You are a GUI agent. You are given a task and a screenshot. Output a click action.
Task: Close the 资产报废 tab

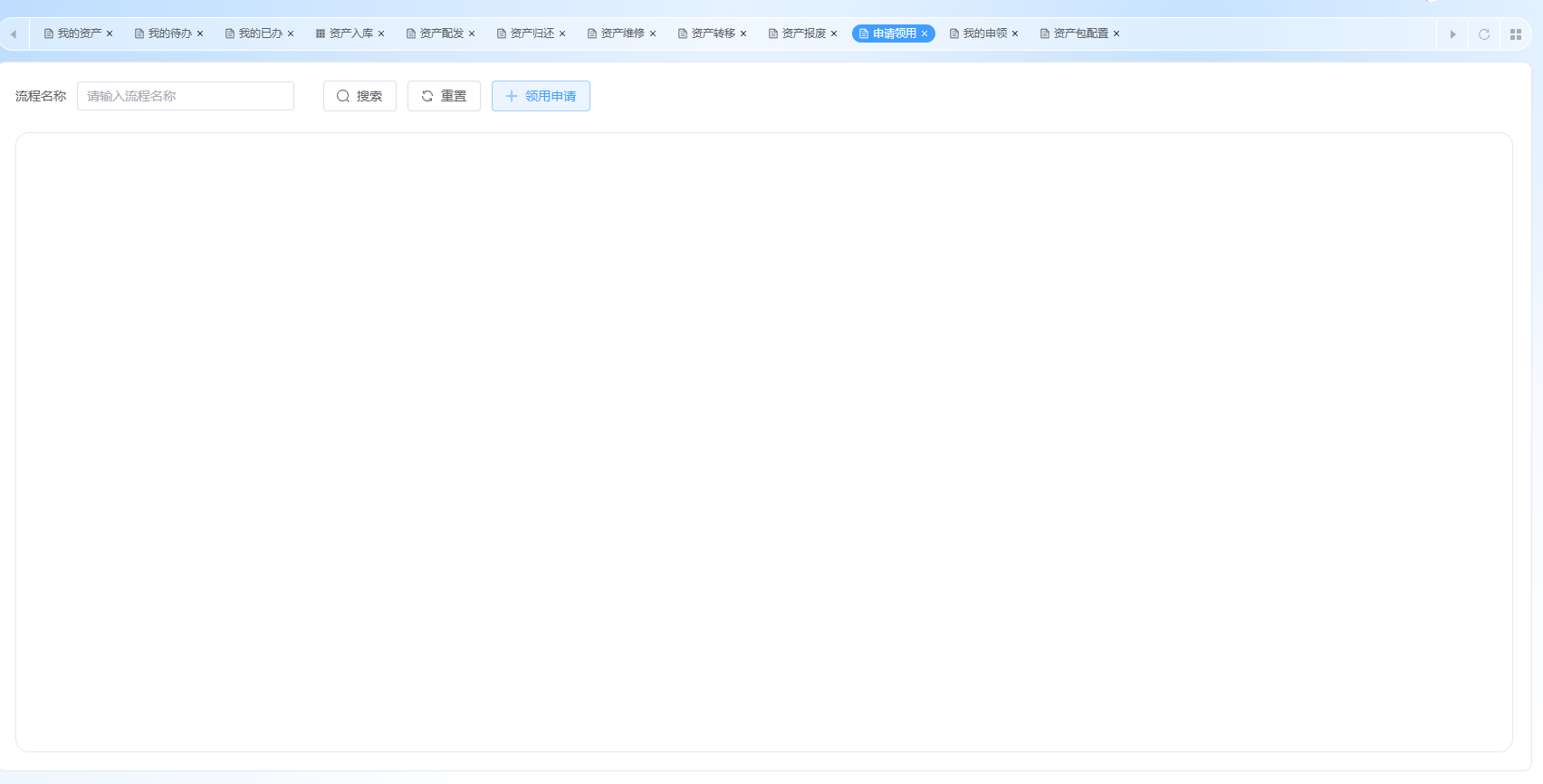coord(834,33)
